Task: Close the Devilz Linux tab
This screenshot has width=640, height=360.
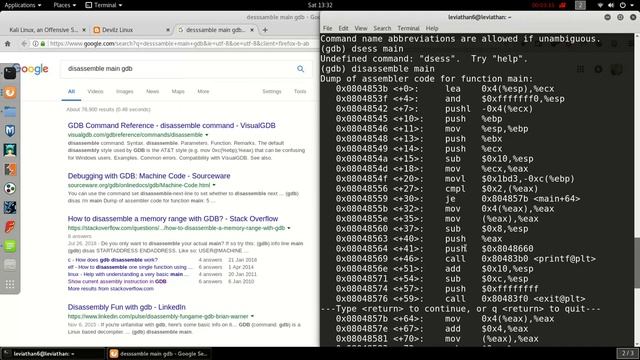Action: (168, 30)
